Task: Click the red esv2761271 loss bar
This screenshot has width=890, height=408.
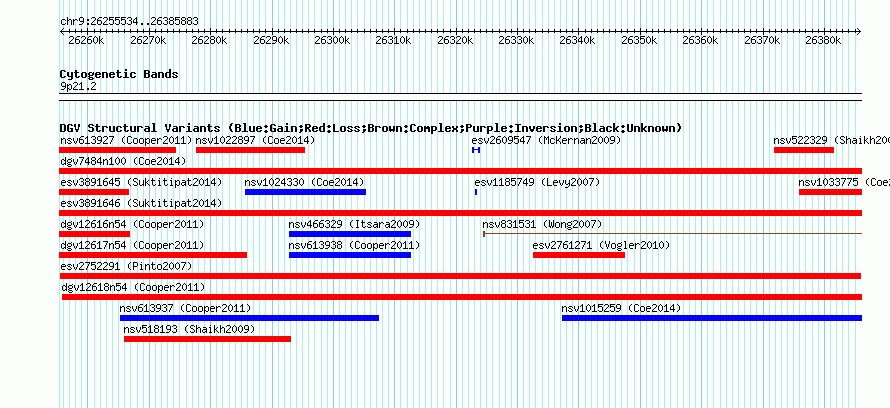Action: coord(579,255)
